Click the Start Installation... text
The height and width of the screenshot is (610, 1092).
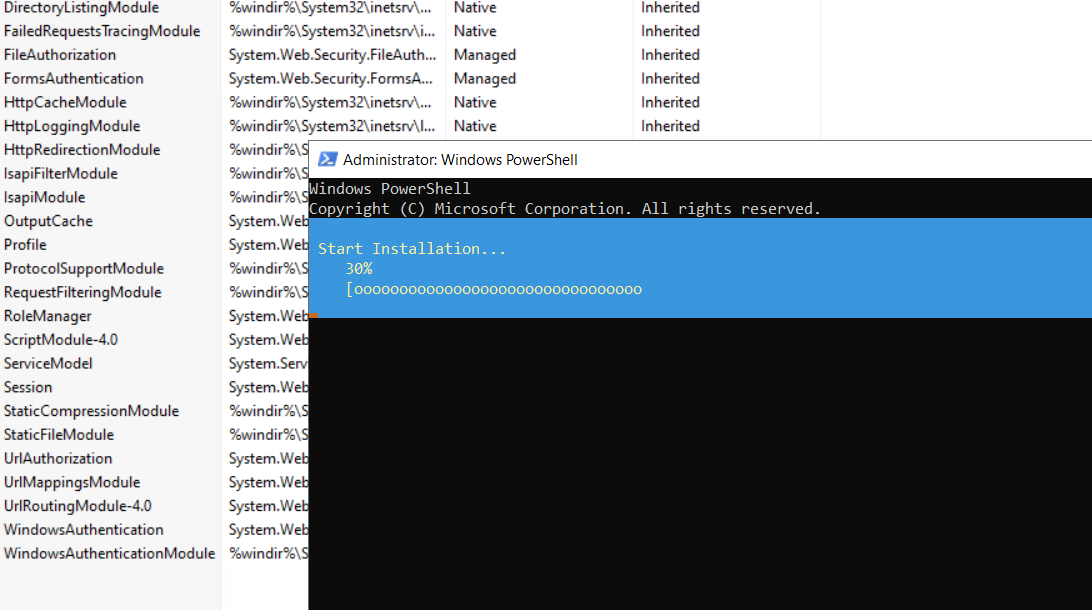[x=412, y=249]
